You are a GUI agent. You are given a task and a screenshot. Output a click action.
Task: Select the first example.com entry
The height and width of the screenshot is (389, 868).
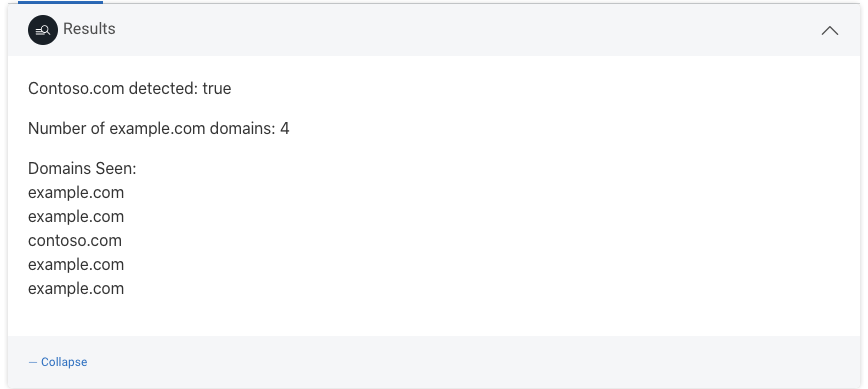76,193
